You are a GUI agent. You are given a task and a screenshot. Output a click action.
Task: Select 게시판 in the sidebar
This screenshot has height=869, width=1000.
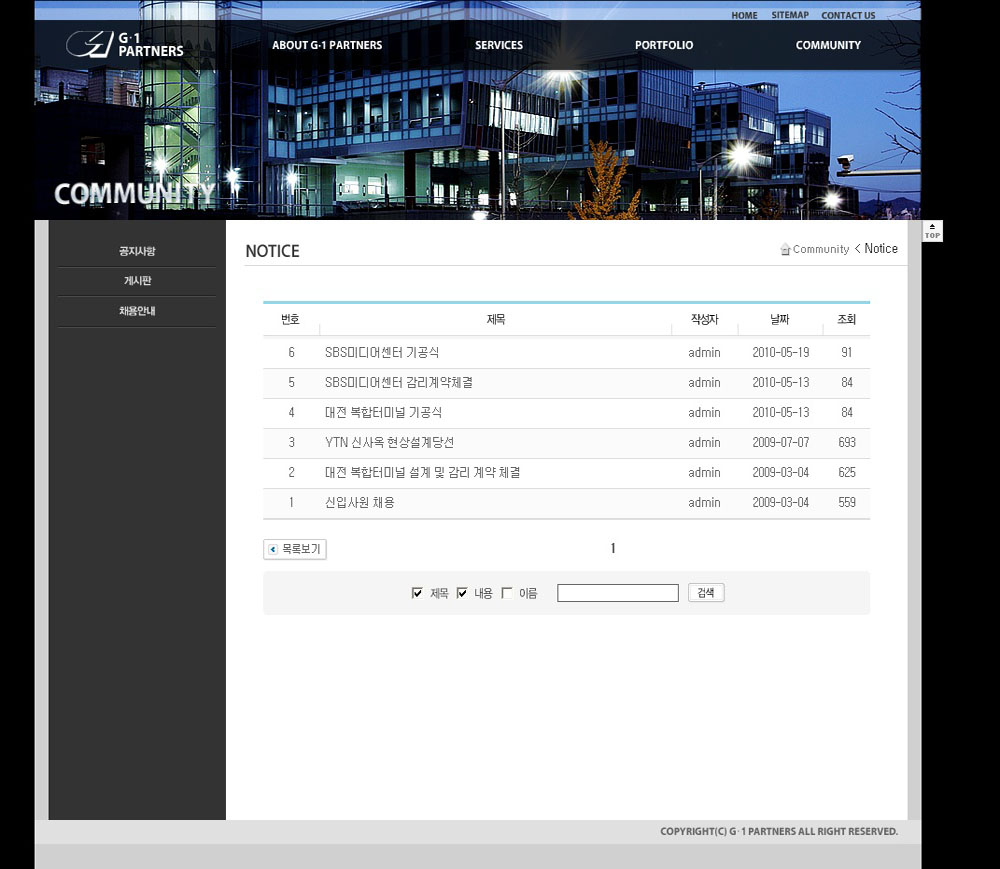137,281
